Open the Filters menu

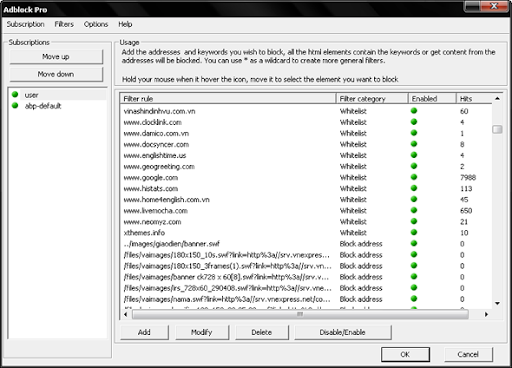64,24
